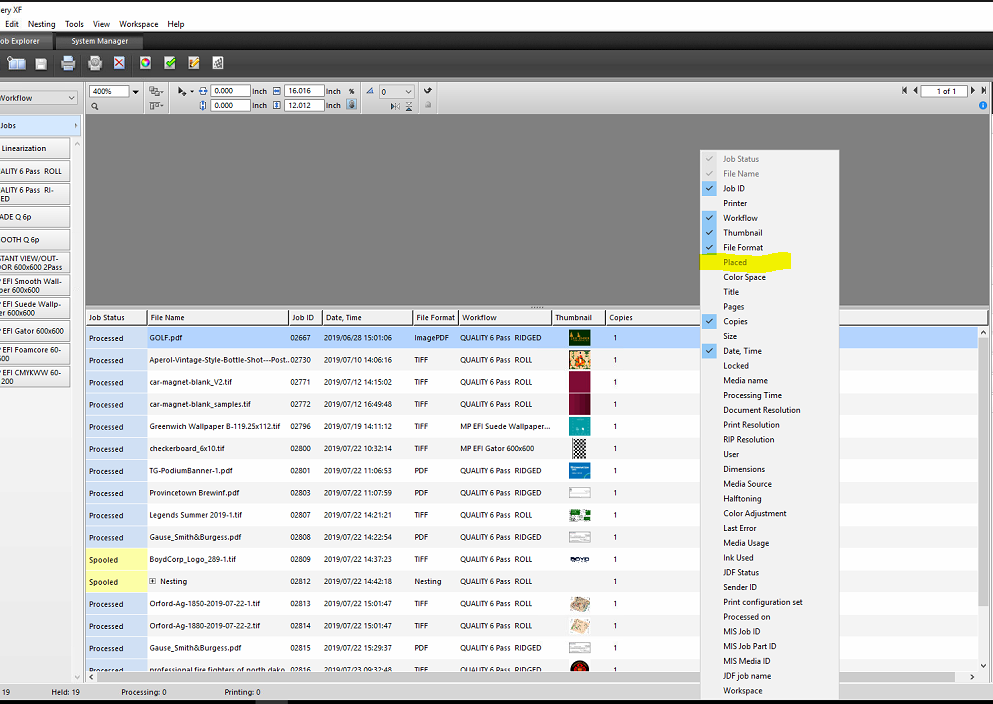Expand the Nesting job tree item

click(153, 581)
